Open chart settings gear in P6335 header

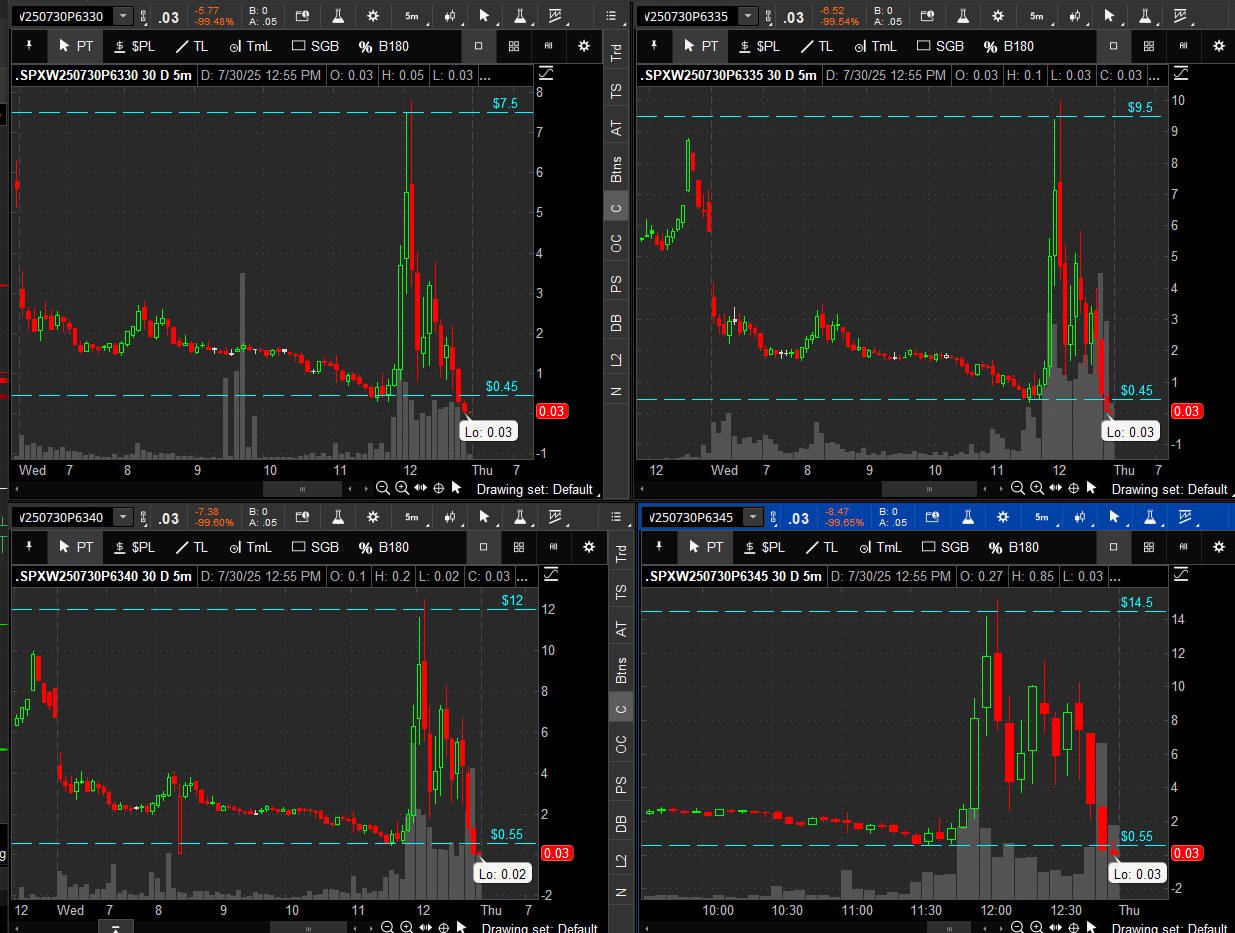(997, 16)
